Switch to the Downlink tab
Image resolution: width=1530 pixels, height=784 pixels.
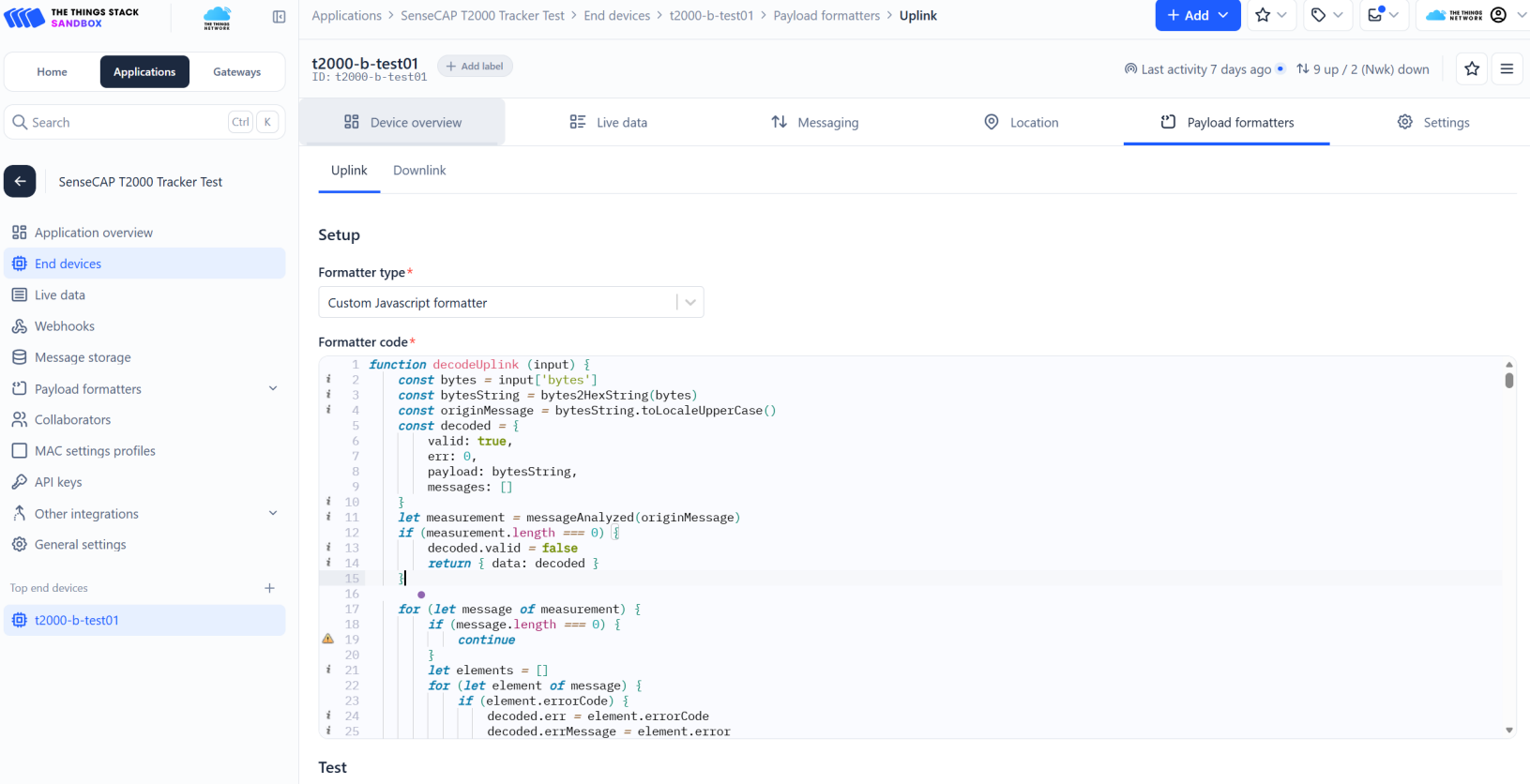pos(419,171)
